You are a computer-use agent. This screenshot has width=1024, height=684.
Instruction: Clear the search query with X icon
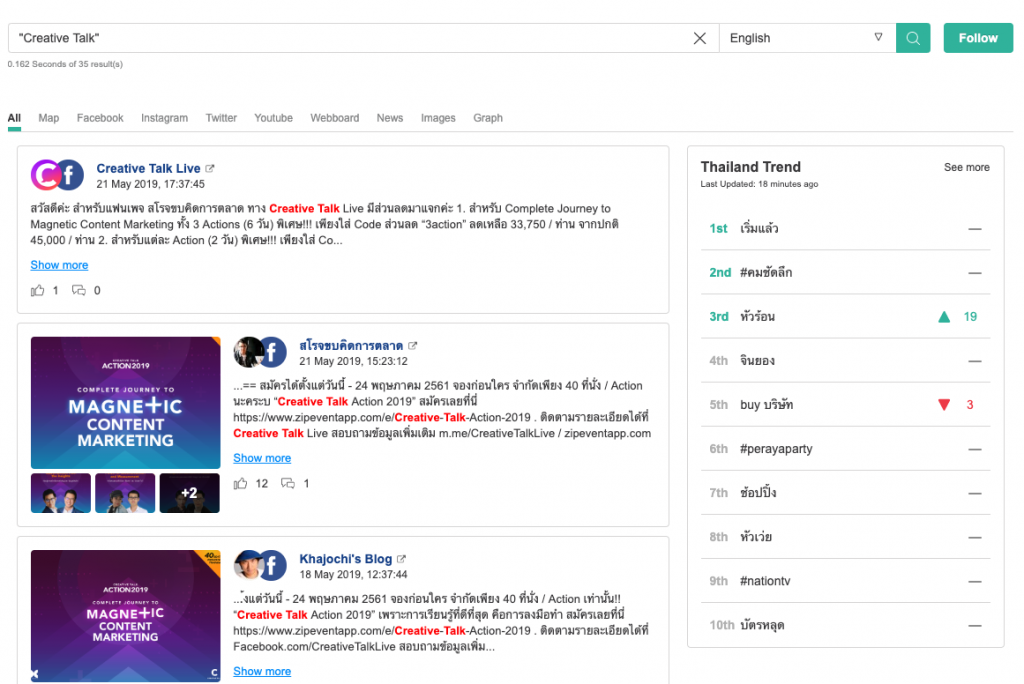point(699,39)
